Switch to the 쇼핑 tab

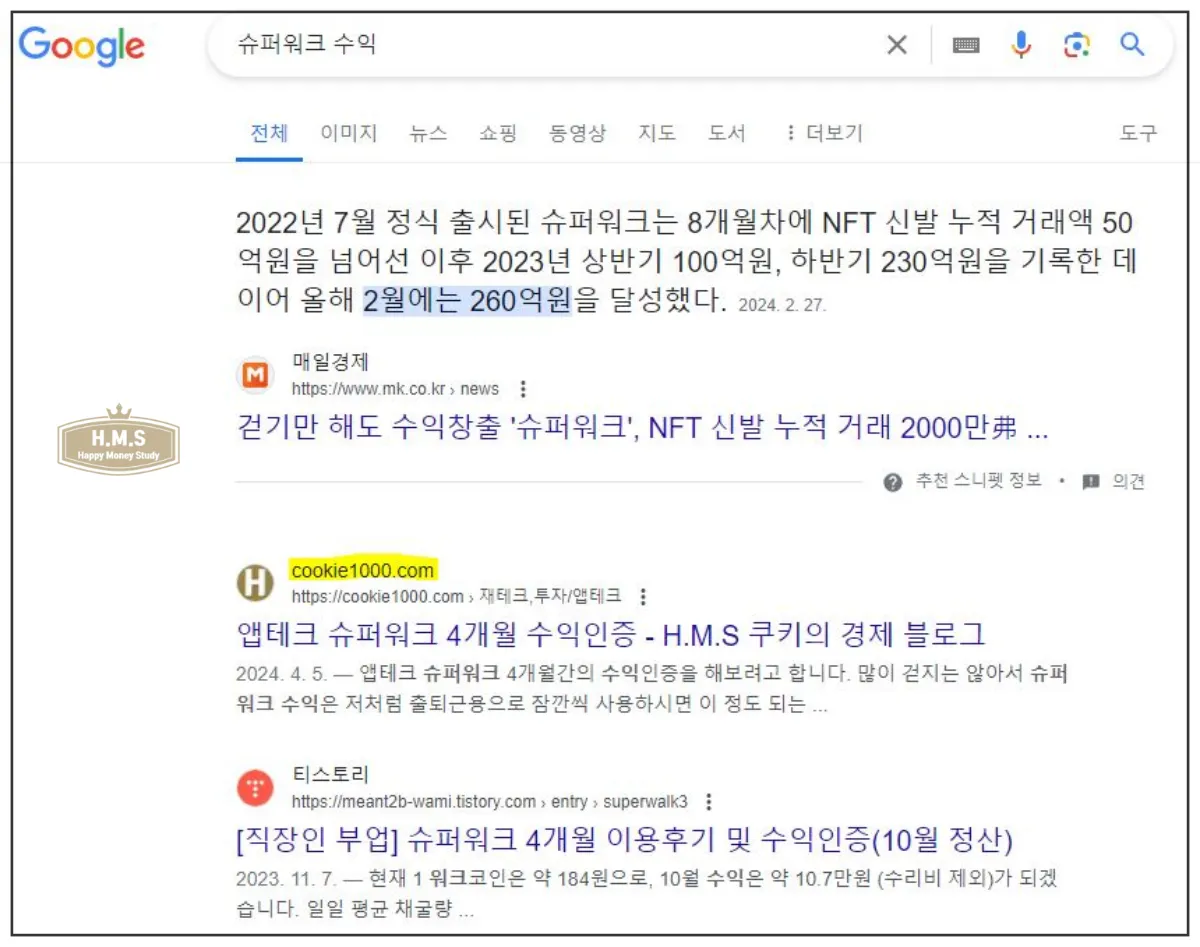point(498,133)
